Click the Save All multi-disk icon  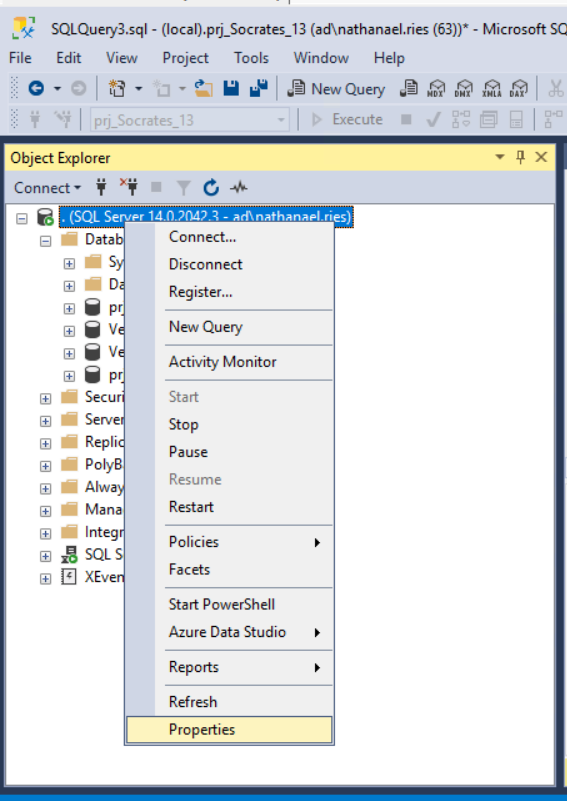coord(258,88)
